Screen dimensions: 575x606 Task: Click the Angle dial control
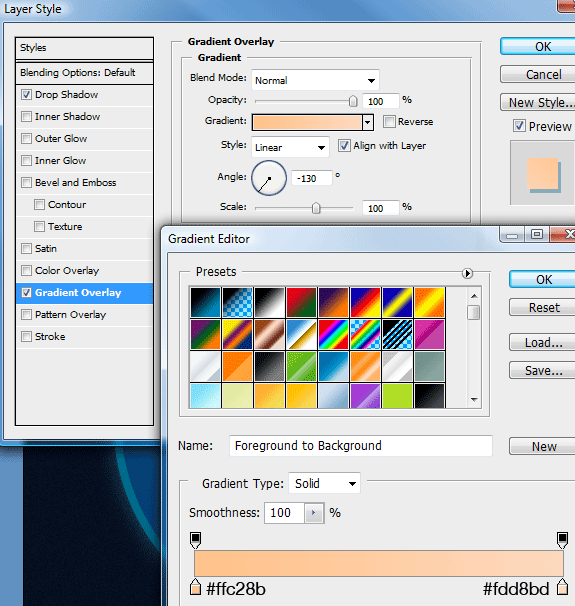(x=269, y=178)
